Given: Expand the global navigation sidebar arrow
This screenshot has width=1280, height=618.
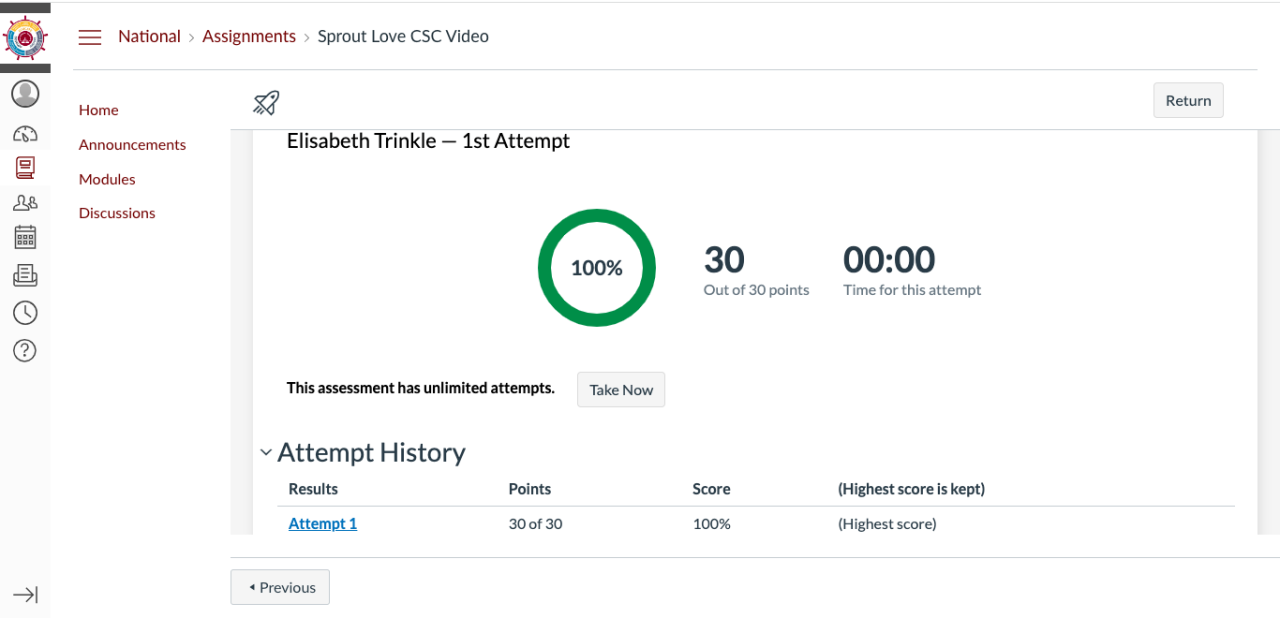Looking at the screenshot, I should click(25, 595).
